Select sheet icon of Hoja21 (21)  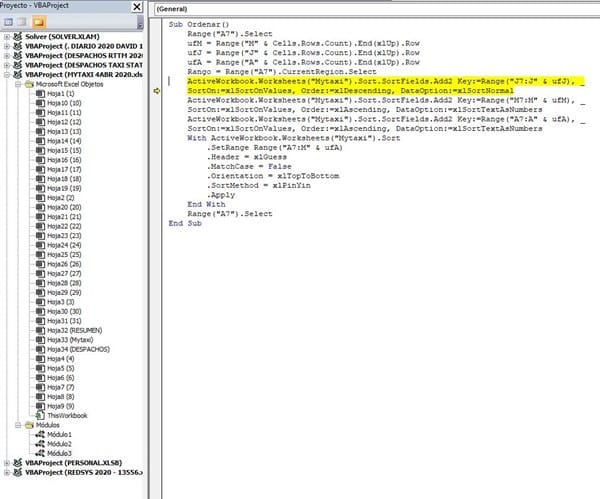[x=40, y=217]
